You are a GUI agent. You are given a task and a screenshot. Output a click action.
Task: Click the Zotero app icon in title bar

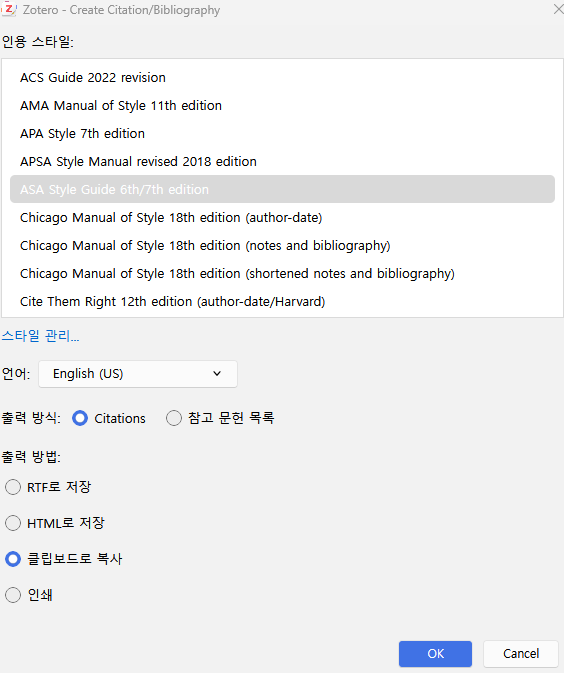click(x=9, y=9)
